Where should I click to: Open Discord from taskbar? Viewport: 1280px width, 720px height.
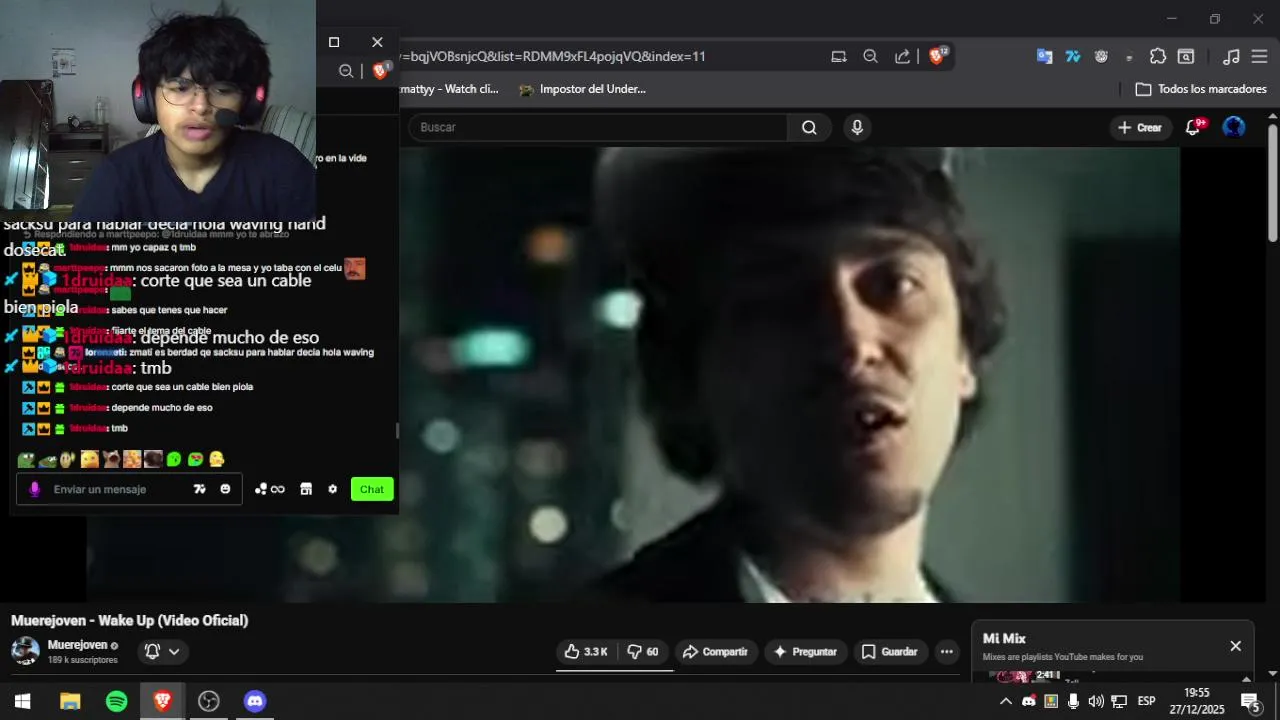coord(255,701)
